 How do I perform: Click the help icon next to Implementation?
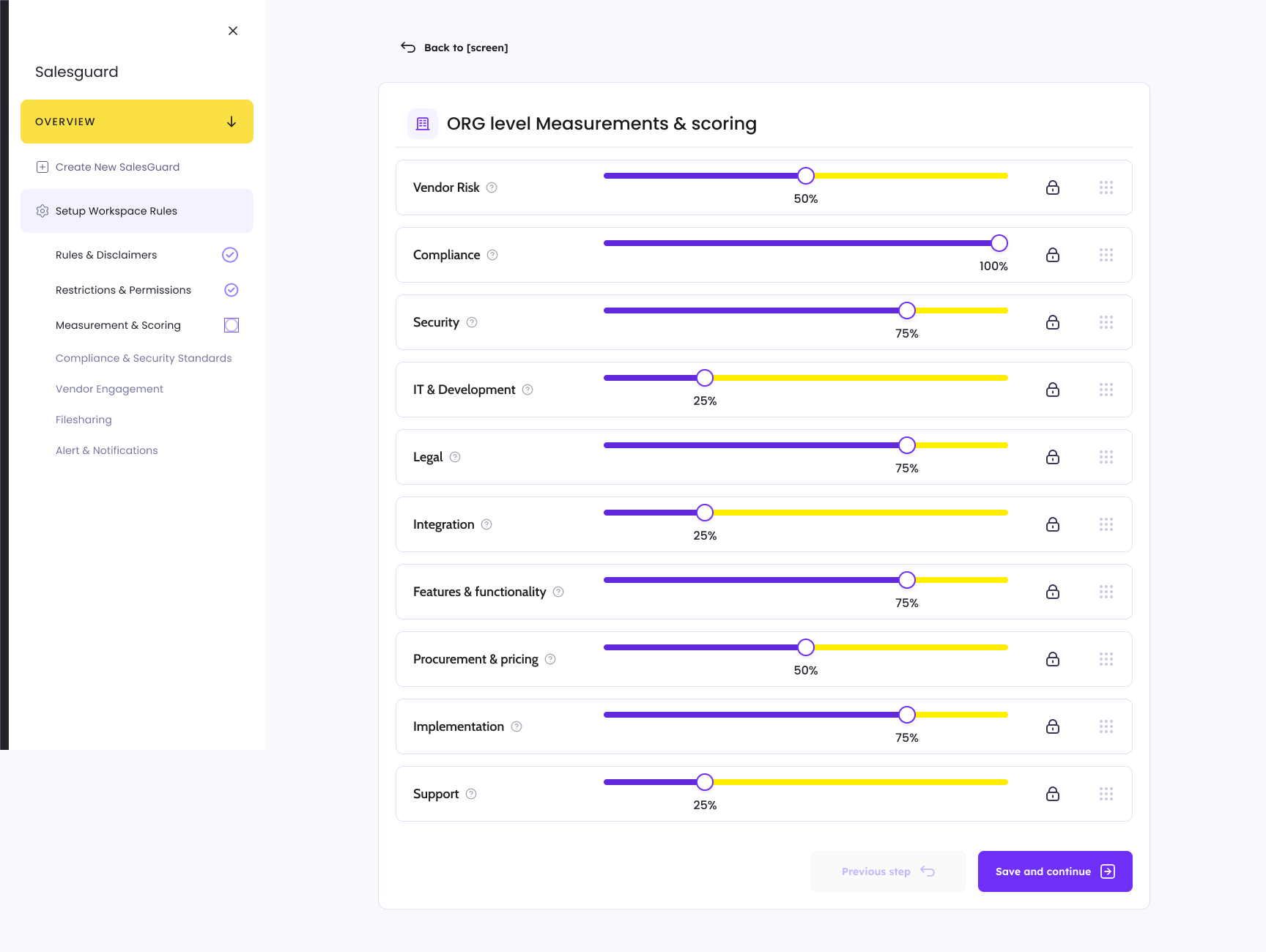517,726
